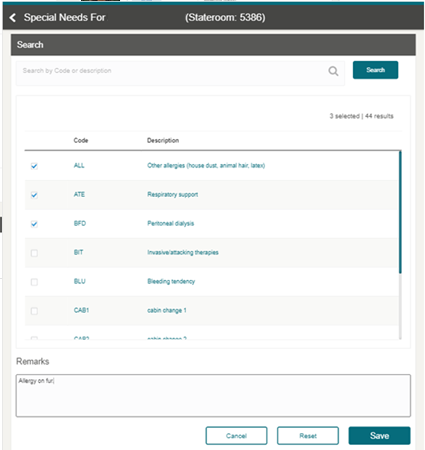Image resolution: width=425 pixels, height=450 pixels.
Task: Uncheck the ALL allergies checkbox
Action: 34,166
